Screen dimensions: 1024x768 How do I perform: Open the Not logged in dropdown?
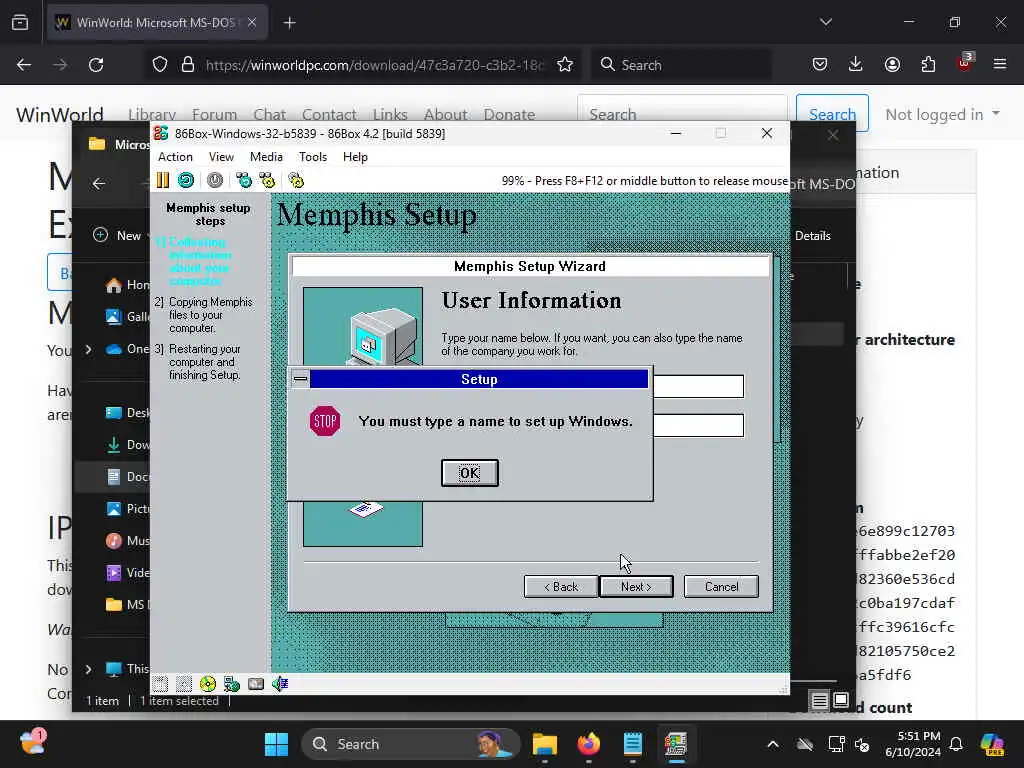coord(942,114)
